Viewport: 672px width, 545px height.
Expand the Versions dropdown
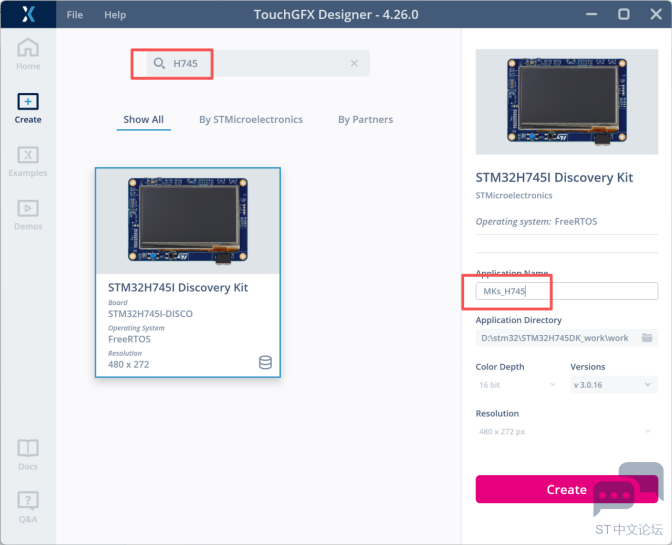pyautogui.click(x=613, y=385)
